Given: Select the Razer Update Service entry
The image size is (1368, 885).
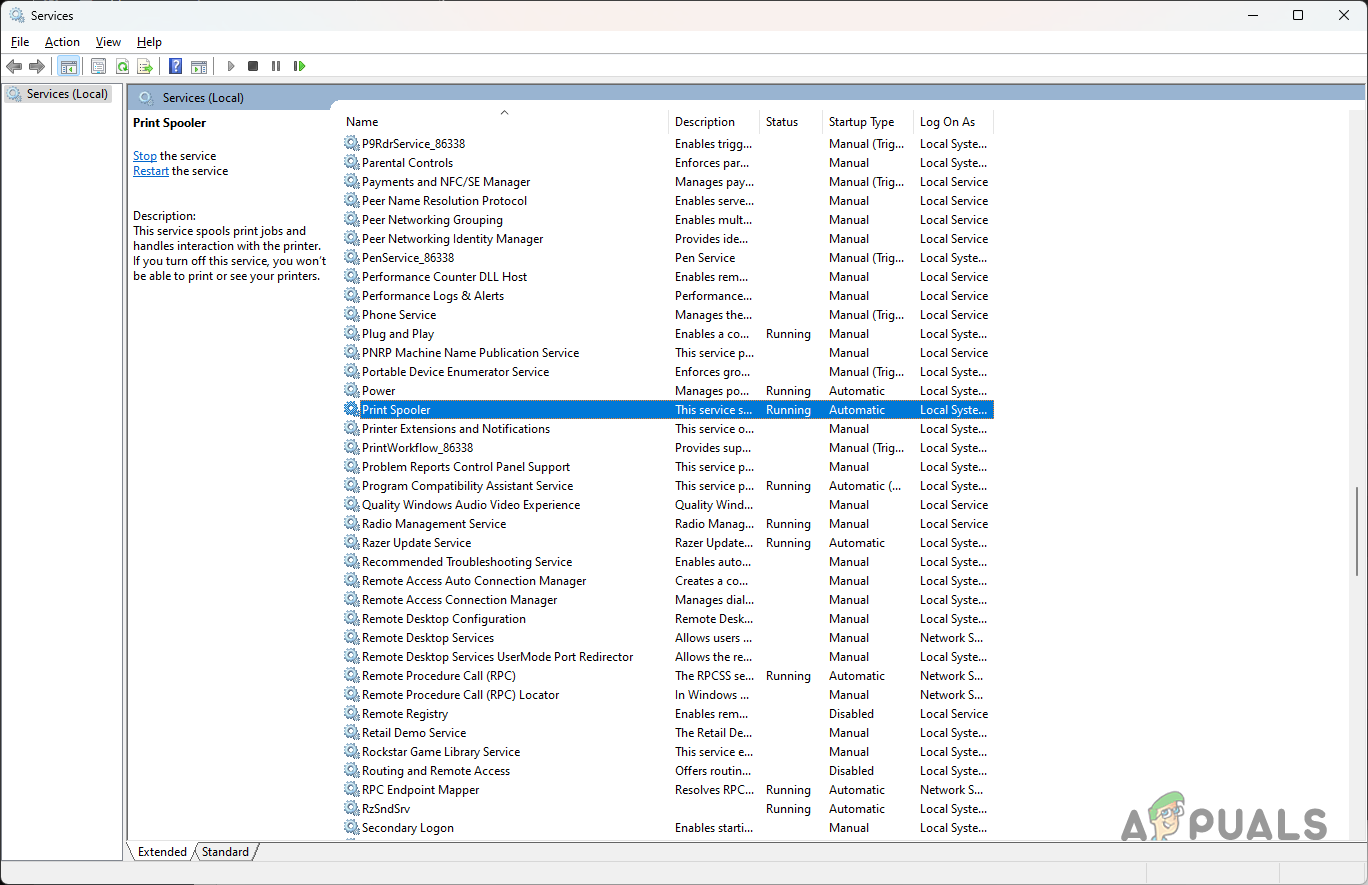Looking at the screenshot, I should click(416, 543).
